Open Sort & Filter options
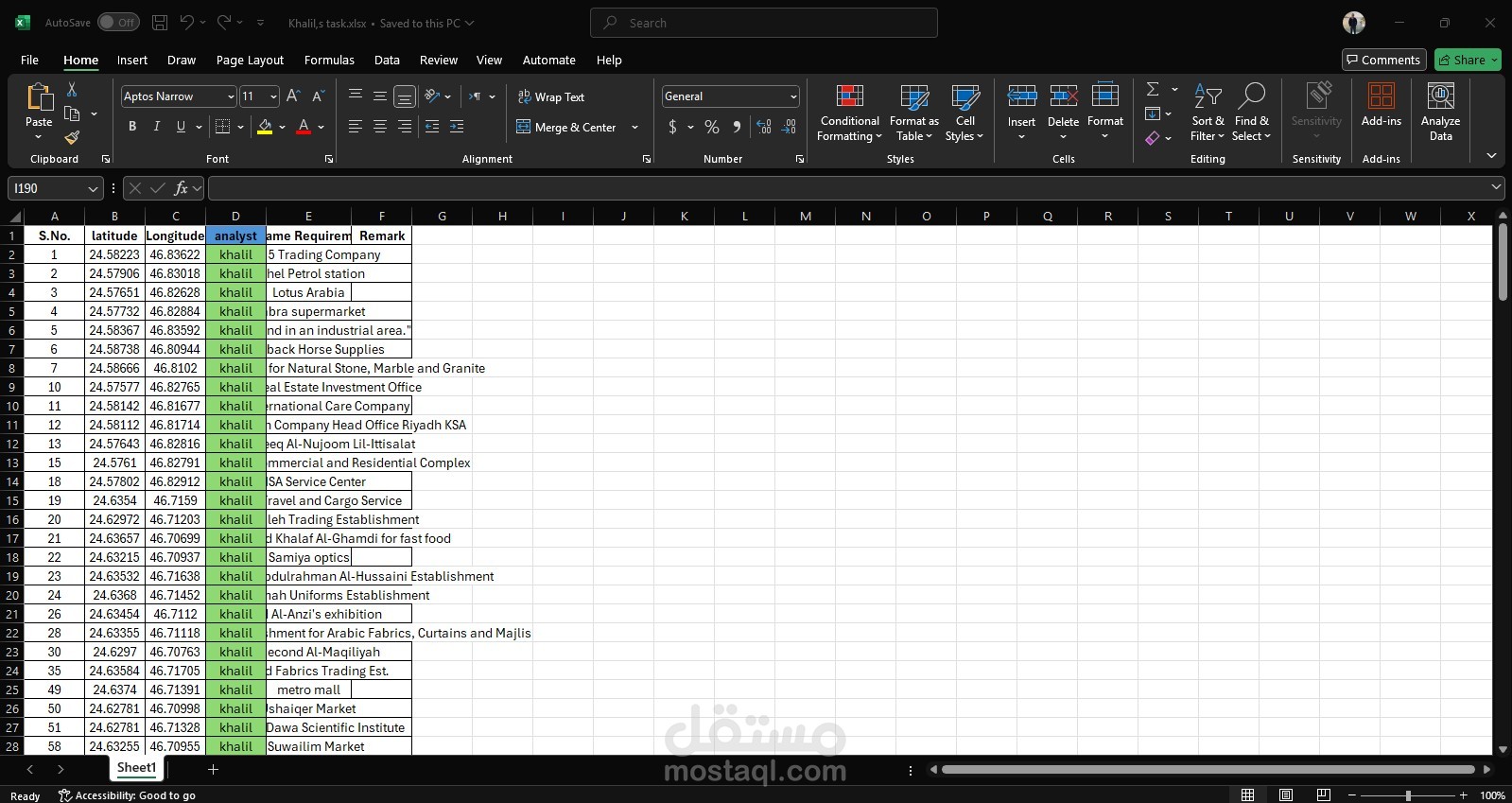Image resolution: width=1512 pixels, height=803 pixels. tap(1208, 113)
